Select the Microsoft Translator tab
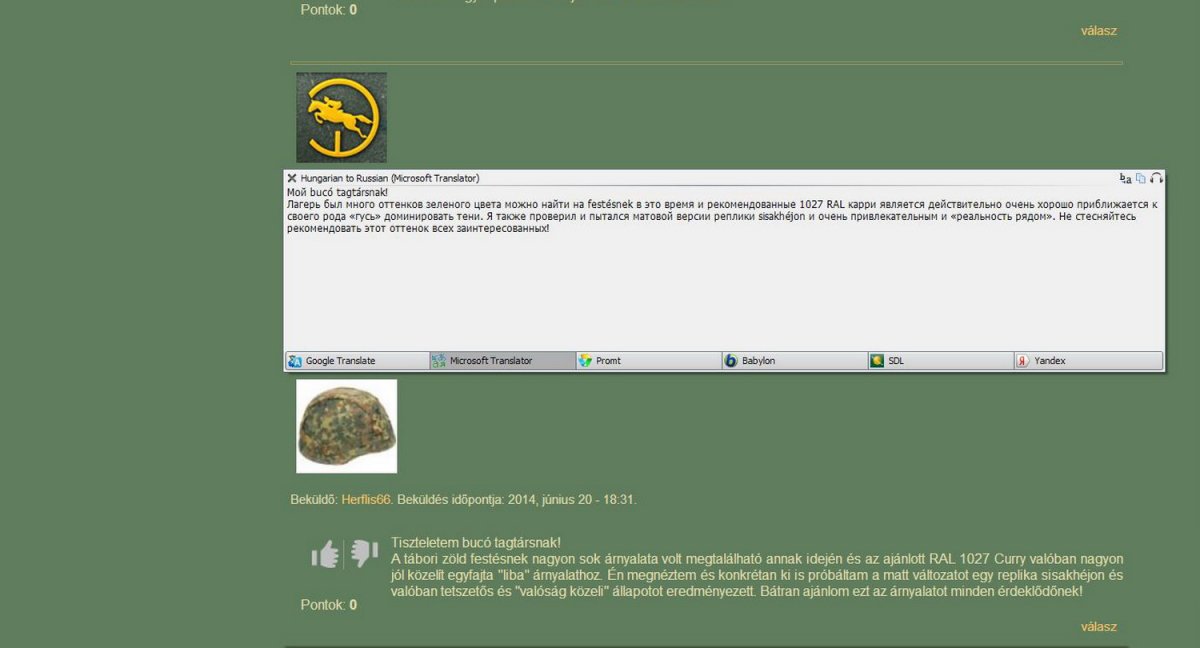Screen dimensions: 1200x648 (x=502, y=360)
